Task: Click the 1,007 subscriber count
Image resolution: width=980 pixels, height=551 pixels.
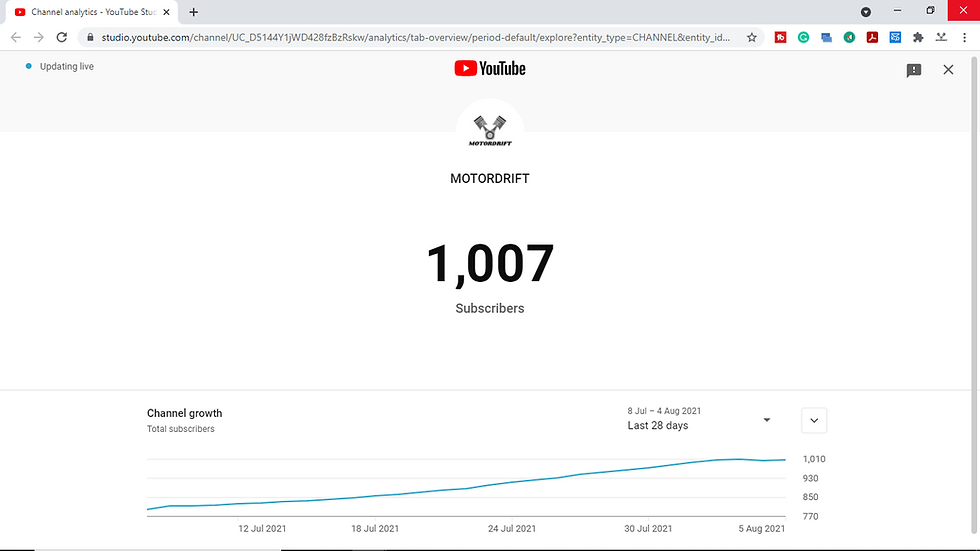Action: 490,264
